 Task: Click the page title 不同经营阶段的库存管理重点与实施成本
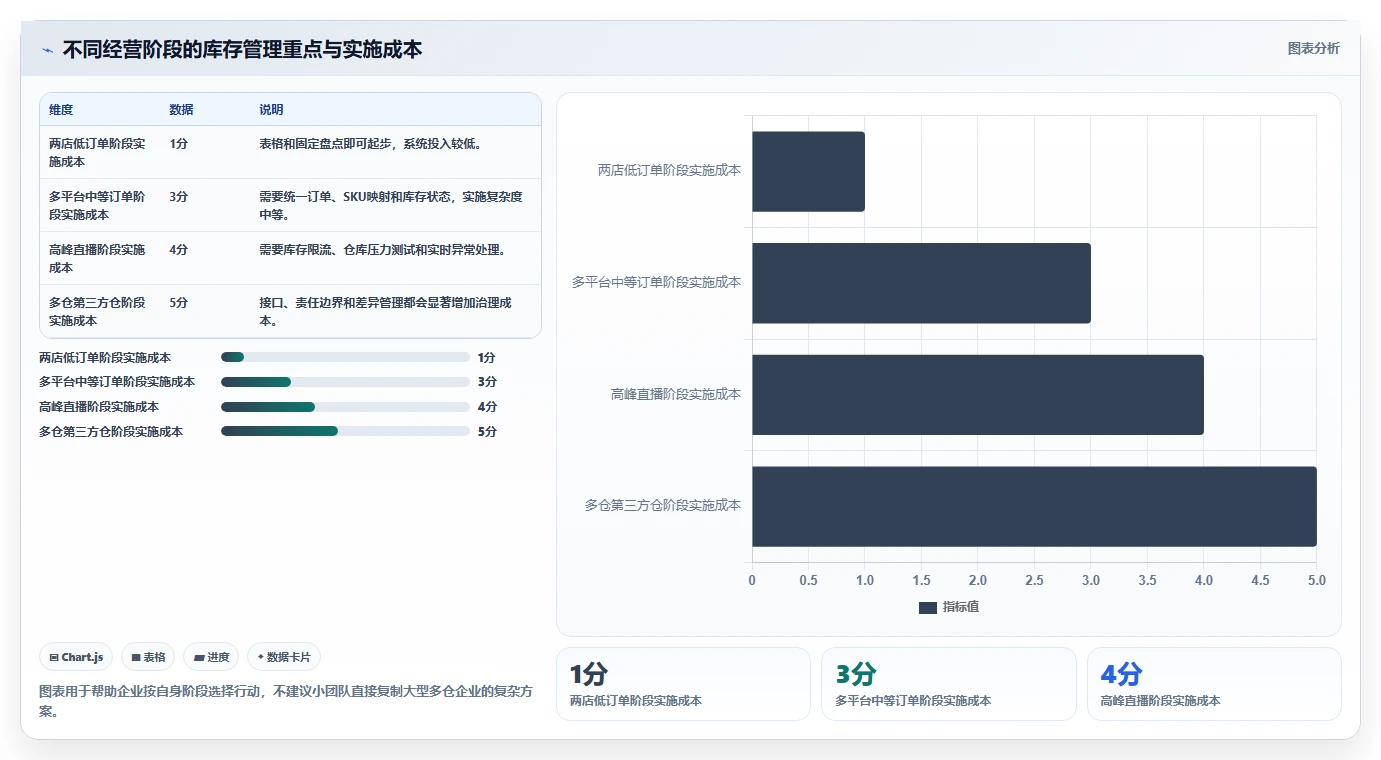(x=242, y=49)
